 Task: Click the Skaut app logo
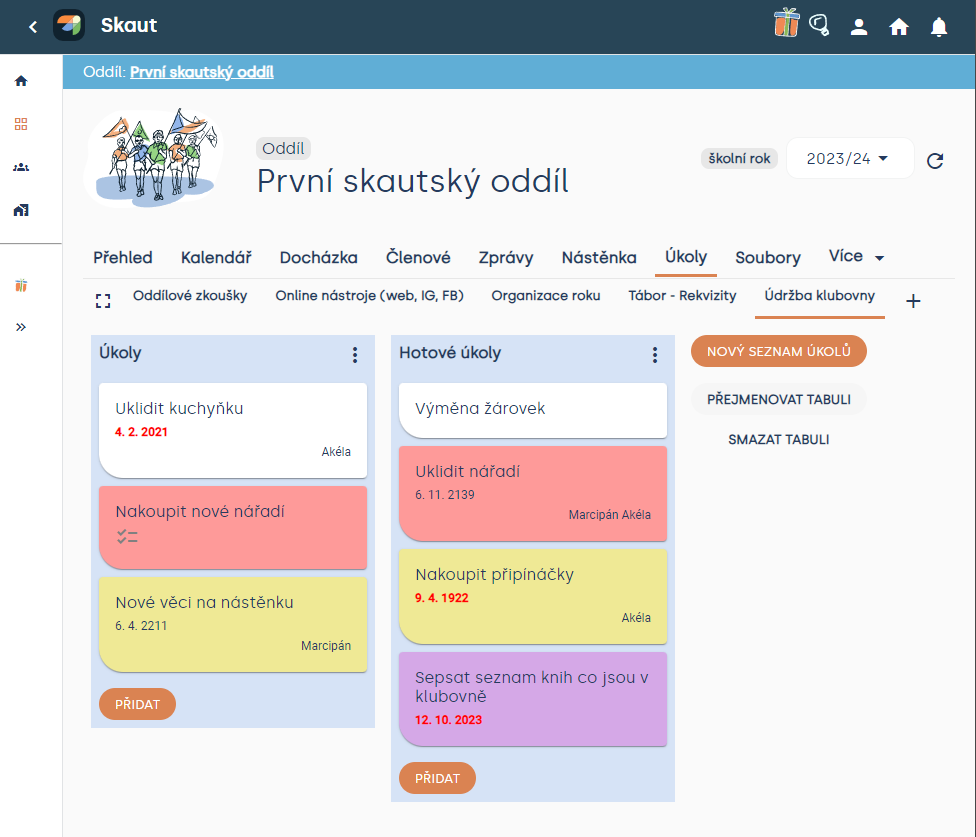pos(69,26)
